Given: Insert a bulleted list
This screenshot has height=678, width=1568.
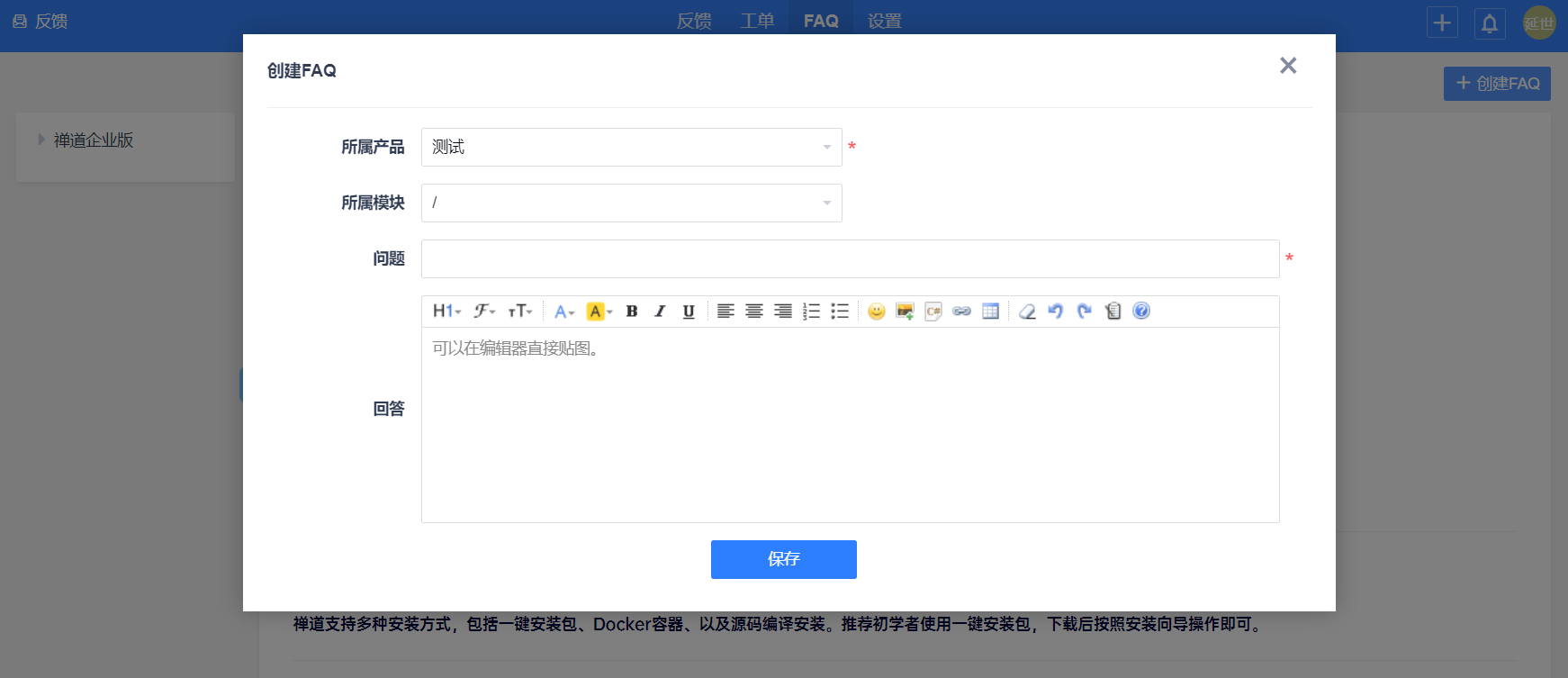Looking at the screenshot, I should pyautogui.click(x=840, y=312).
